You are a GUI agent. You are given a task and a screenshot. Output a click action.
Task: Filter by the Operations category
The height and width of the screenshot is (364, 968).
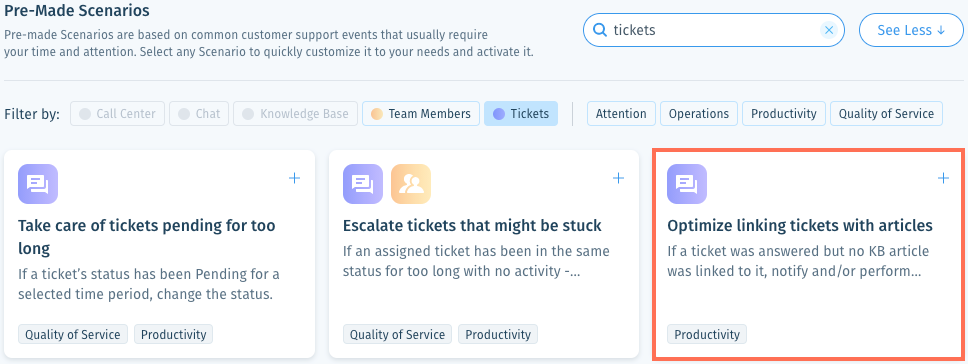coord(699,114)
